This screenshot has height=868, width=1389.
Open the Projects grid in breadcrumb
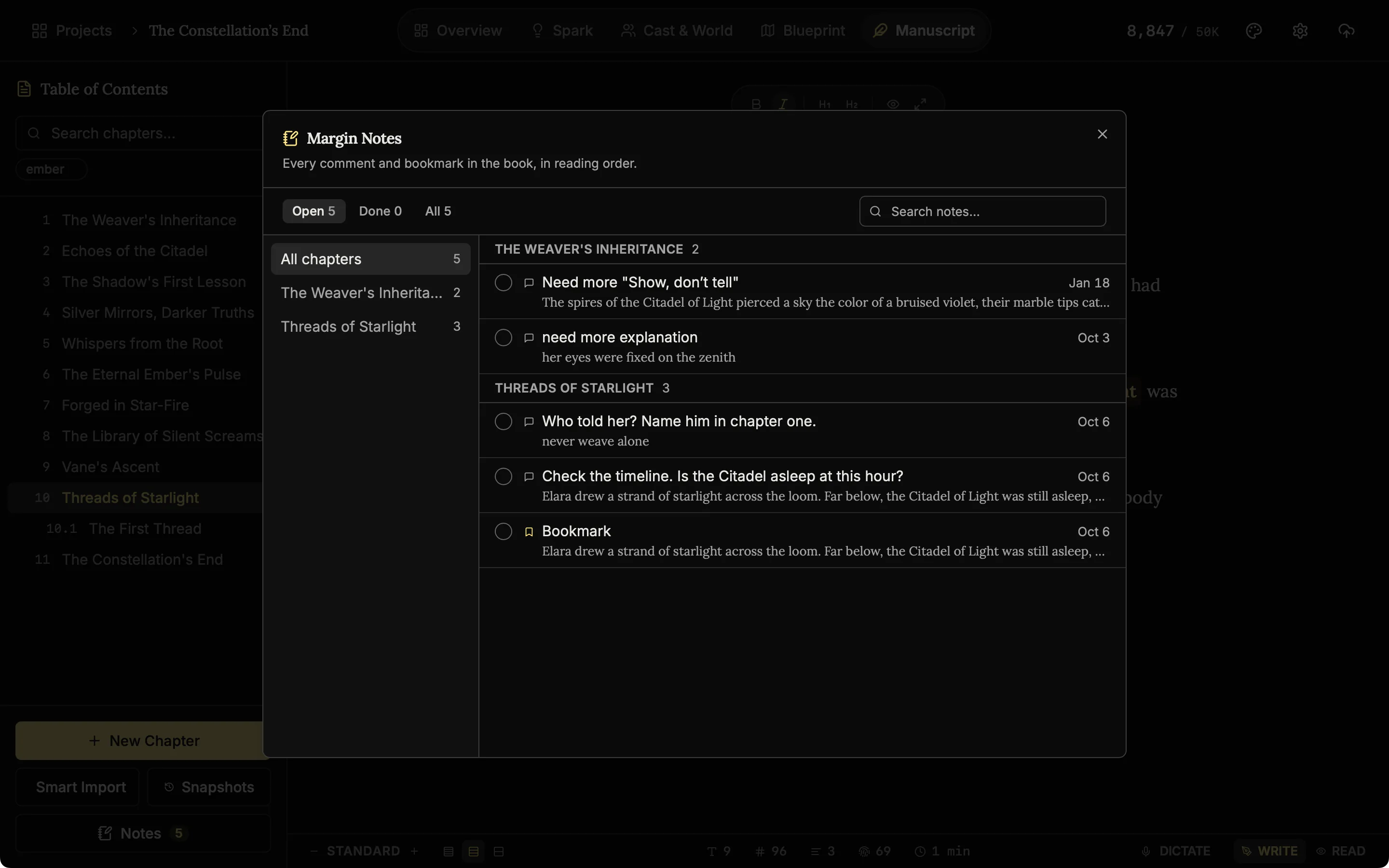click(x=72, y=30)
